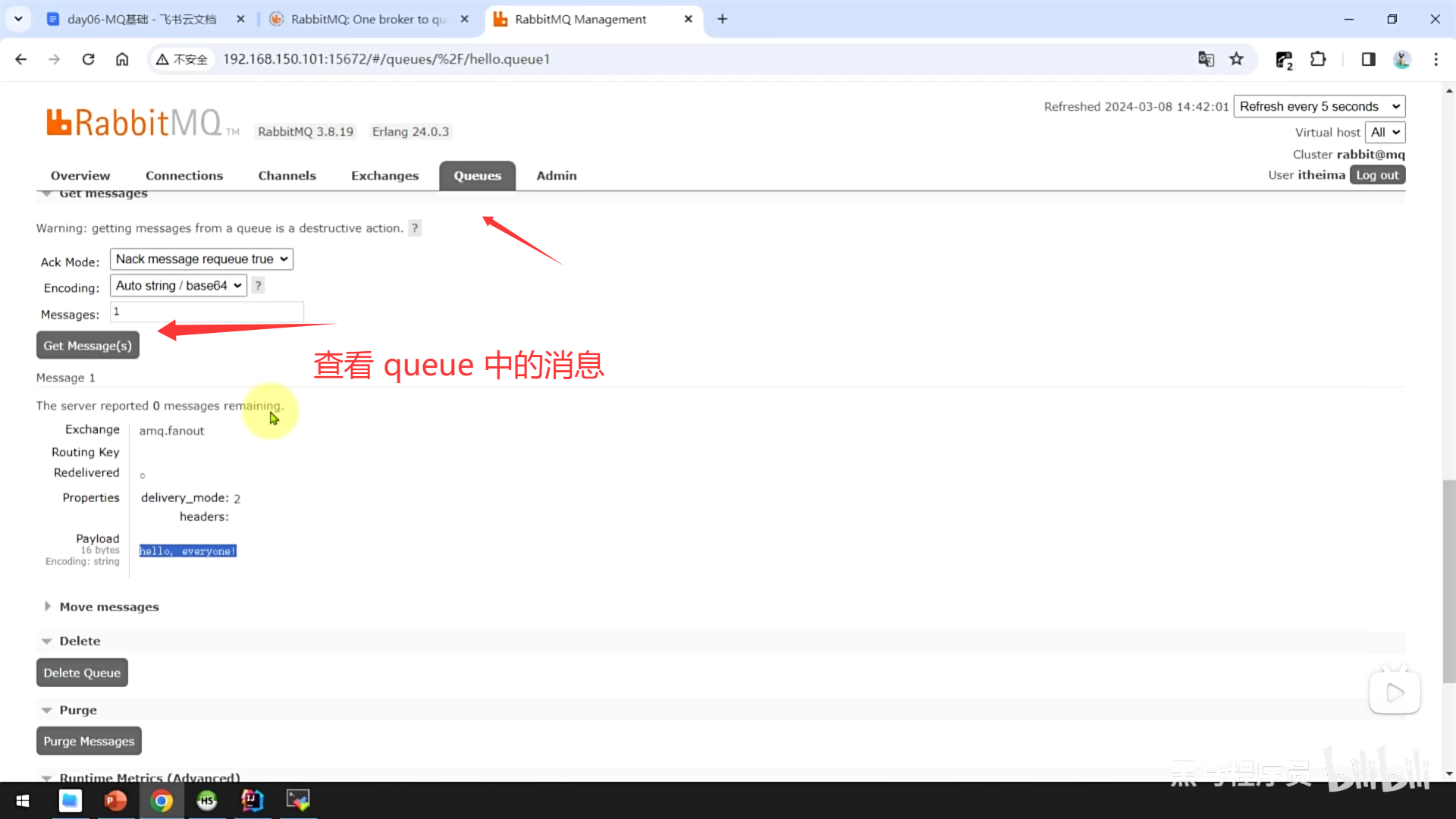Expand the Move messages section
1456x819 pixels.
(x=108, y=607)
